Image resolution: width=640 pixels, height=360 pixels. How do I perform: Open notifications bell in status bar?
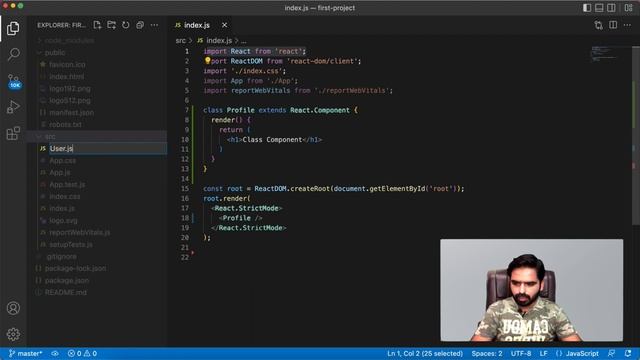point(628,353)
